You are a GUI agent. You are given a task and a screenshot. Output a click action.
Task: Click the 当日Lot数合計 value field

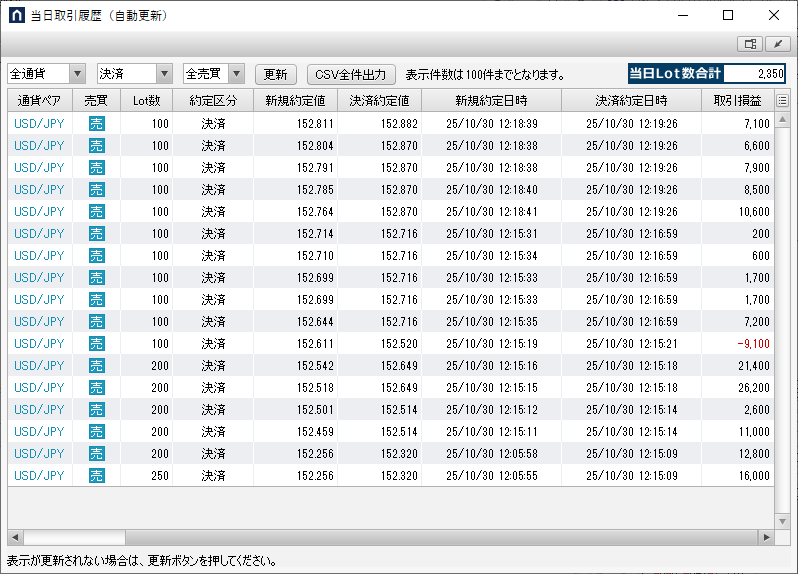[x=755, y=74]
